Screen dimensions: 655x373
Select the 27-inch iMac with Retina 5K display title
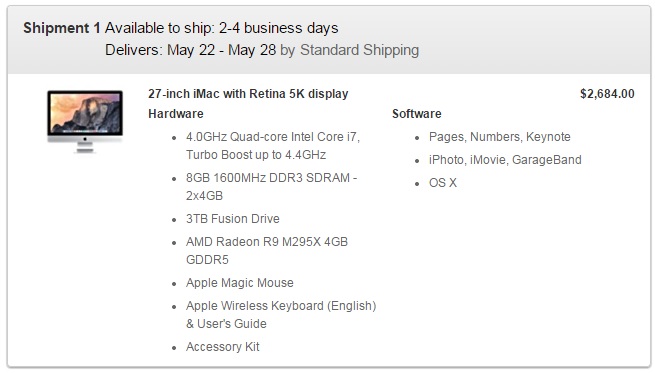tap(248, 94)
